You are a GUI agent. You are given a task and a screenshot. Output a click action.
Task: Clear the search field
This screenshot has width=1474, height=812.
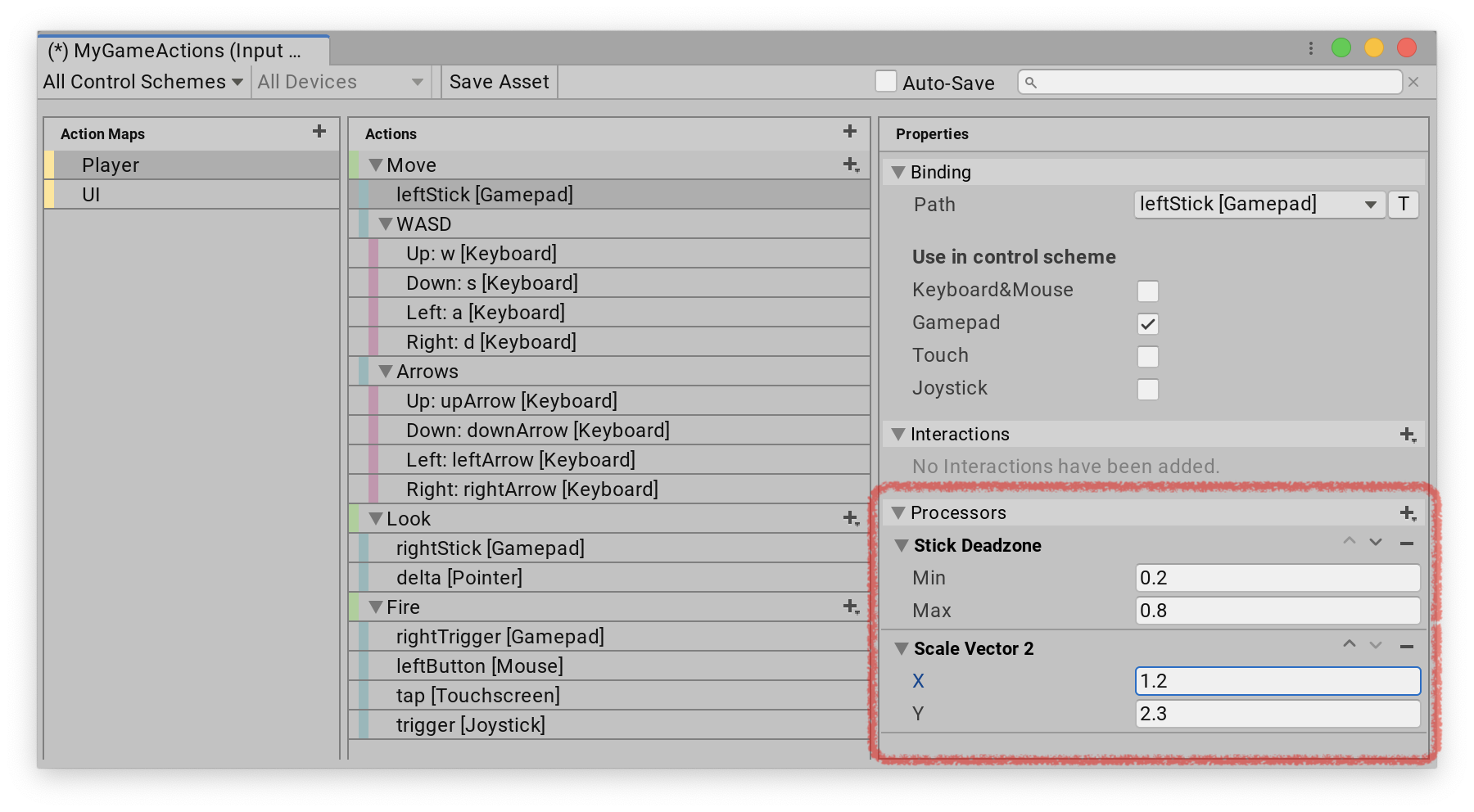1414,82
